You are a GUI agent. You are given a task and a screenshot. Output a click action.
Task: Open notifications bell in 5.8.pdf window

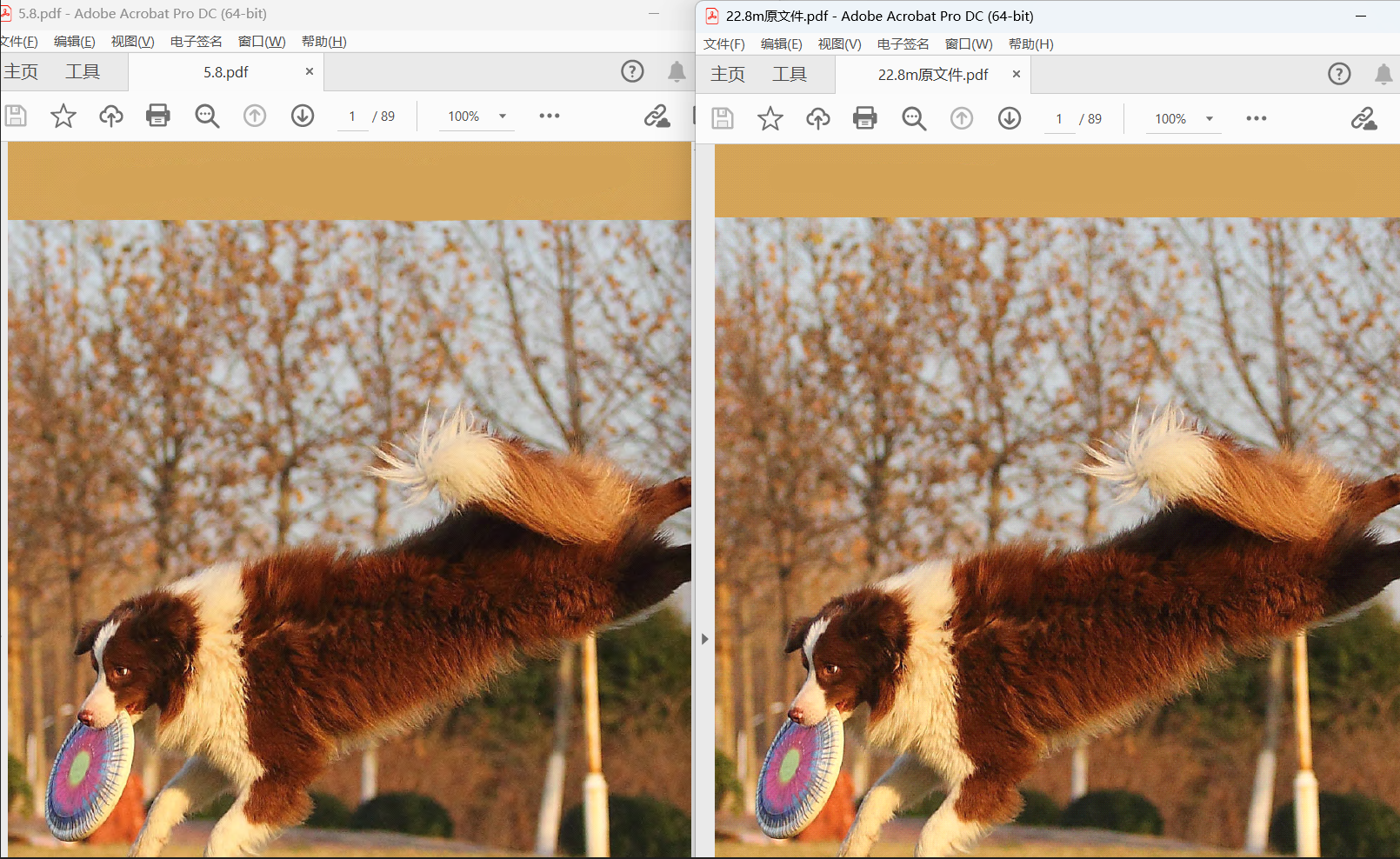[x=677, y=71]
